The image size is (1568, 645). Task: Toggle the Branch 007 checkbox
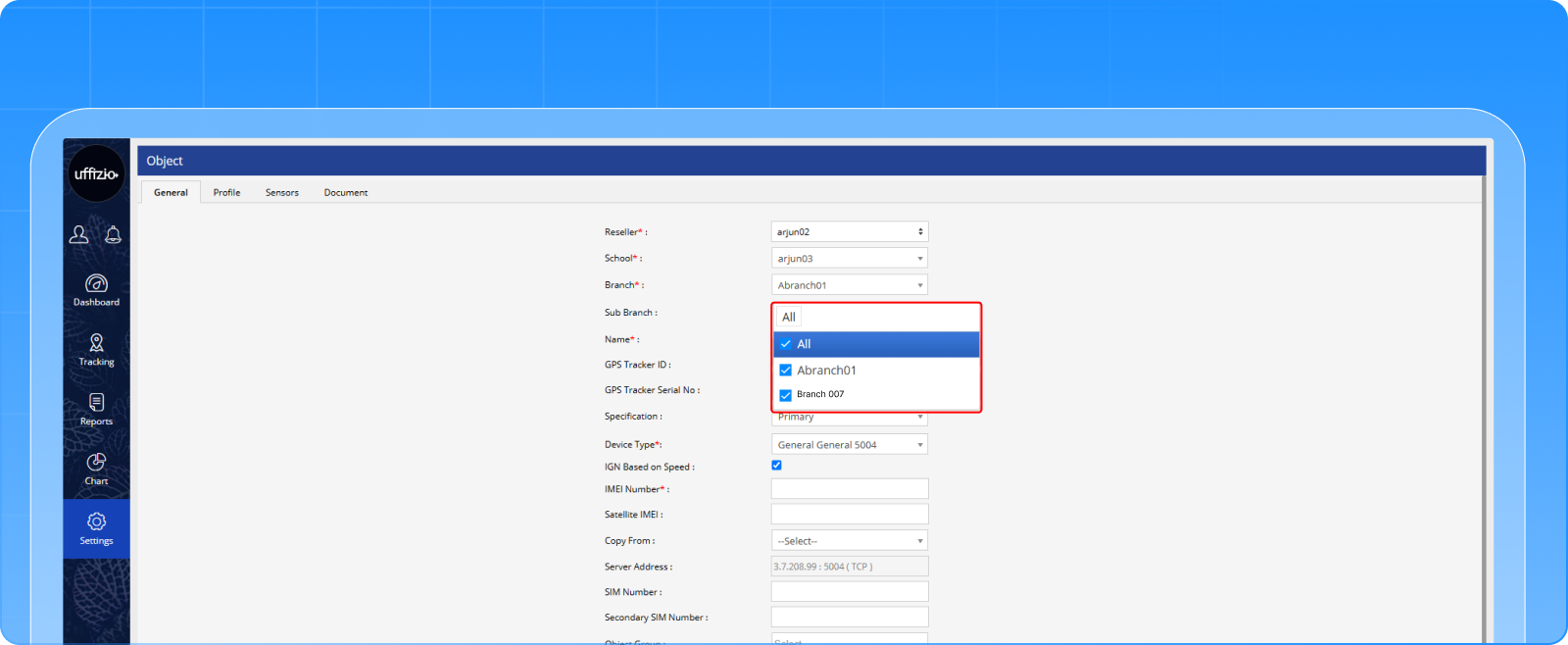tap(786, 395)
